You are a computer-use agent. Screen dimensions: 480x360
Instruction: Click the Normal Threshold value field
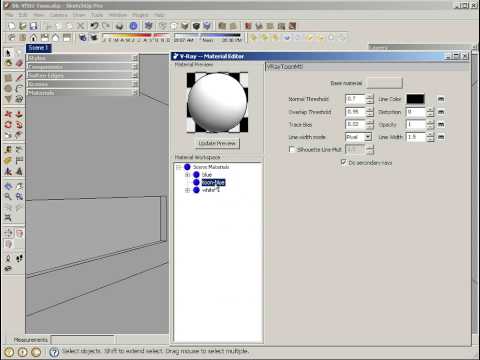(356, 99)
